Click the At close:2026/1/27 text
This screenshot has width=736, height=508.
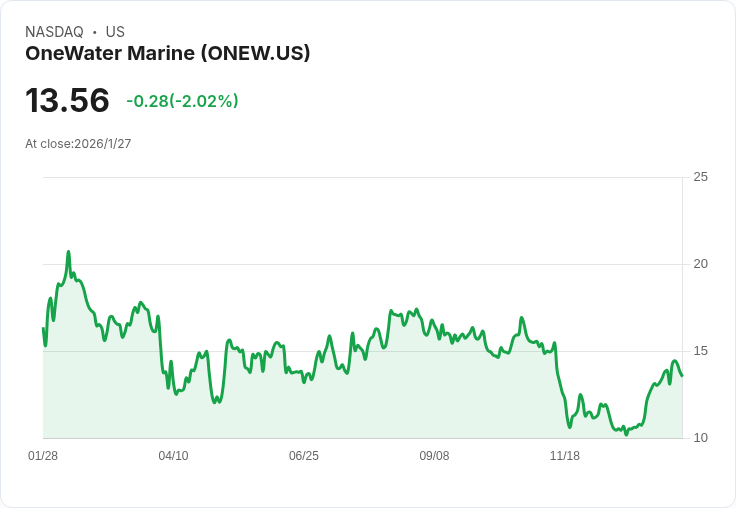point(78,144)
